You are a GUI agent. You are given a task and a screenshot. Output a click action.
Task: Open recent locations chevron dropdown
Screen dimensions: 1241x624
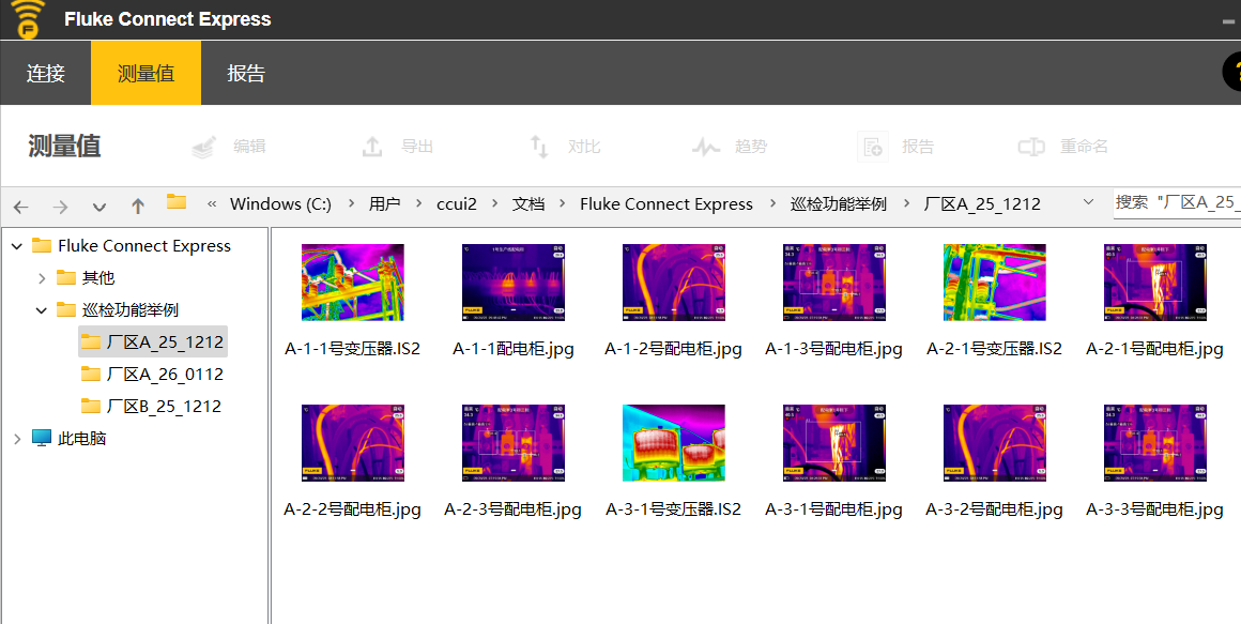point(99,206)
